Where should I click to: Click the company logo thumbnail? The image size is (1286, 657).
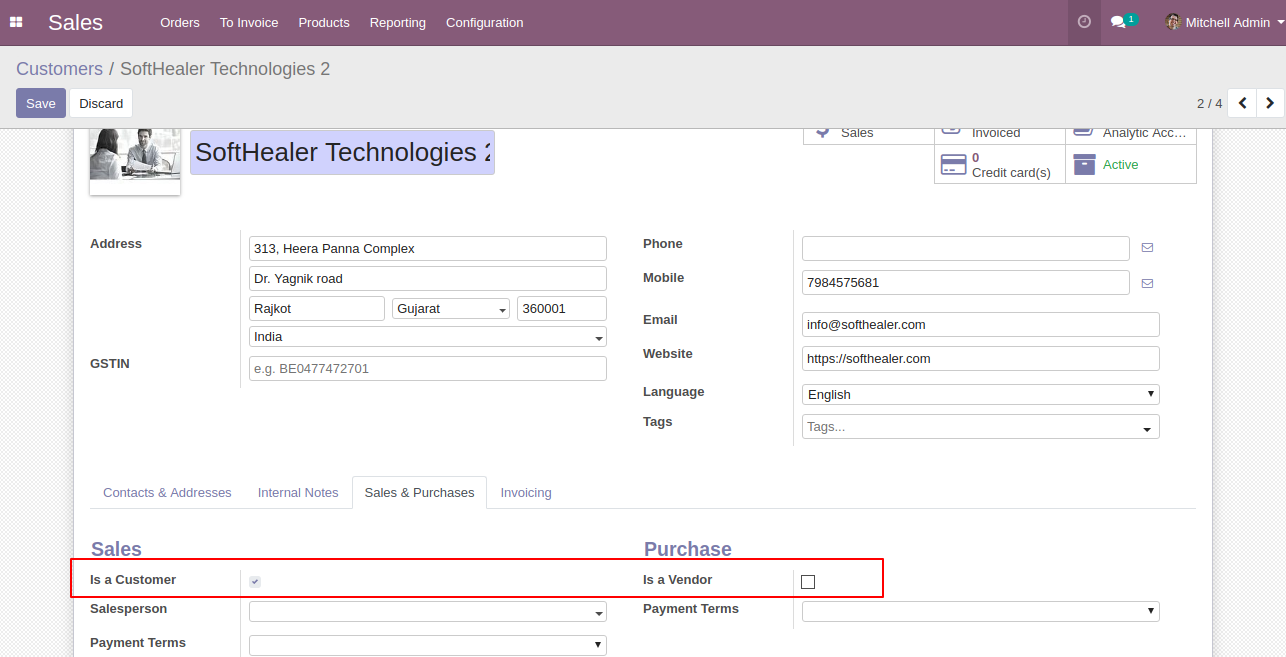[x=135, y=158]
